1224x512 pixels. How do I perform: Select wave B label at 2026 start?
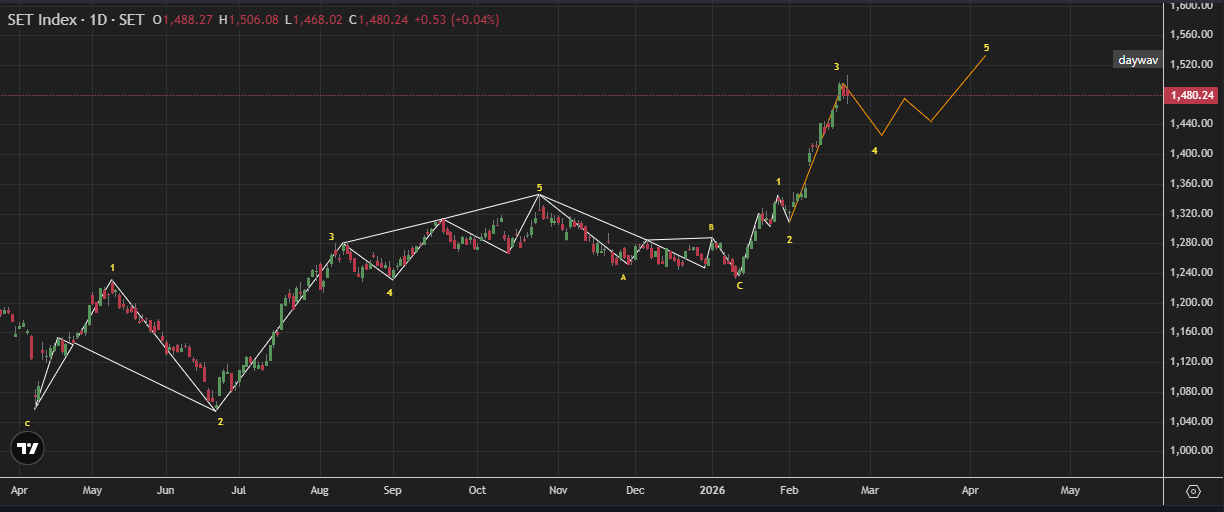711,227
